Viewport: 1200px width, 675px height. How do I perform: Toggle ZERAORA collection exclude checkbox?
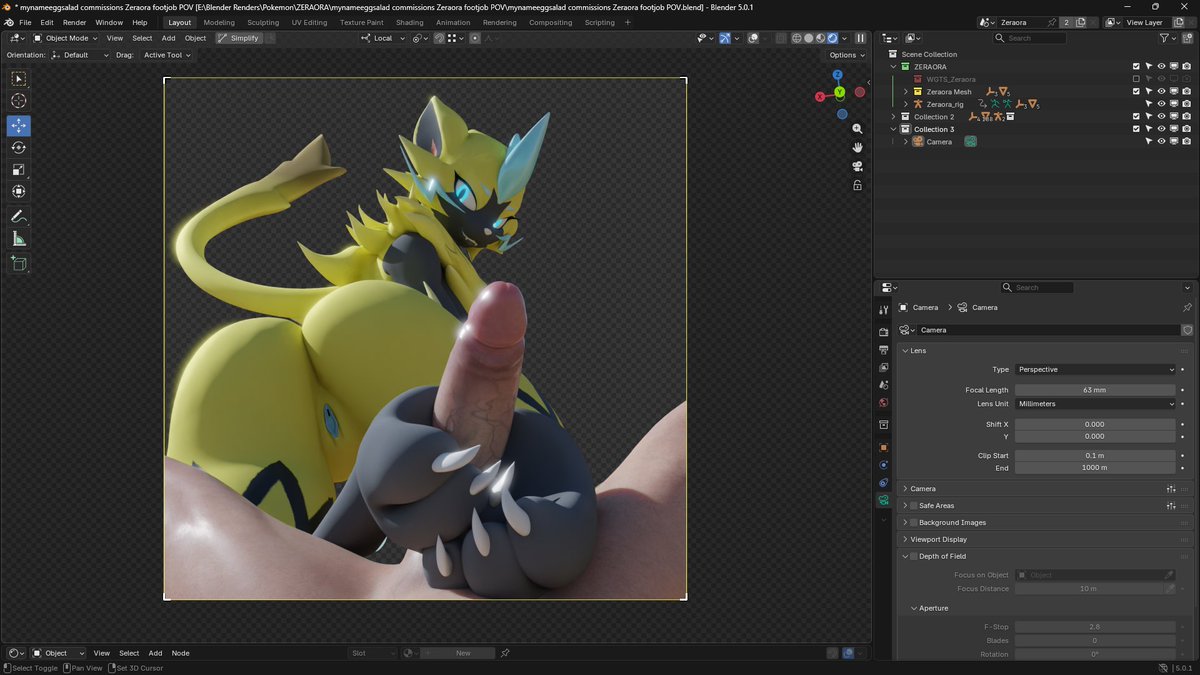point(1136,67)
